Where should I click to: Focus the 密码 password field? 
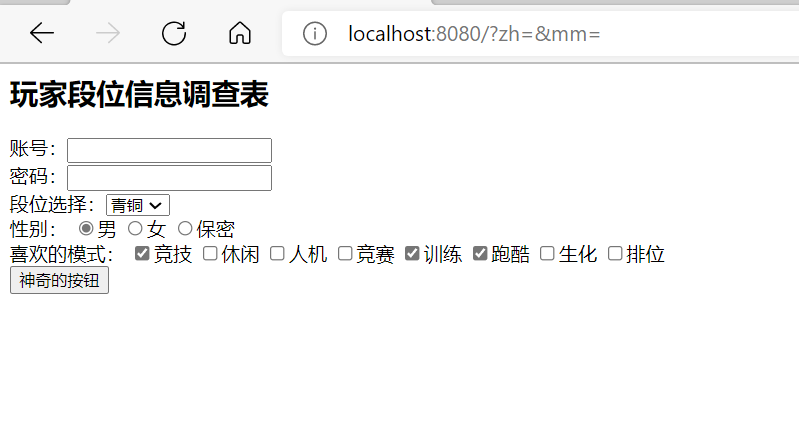coord(169,178)
